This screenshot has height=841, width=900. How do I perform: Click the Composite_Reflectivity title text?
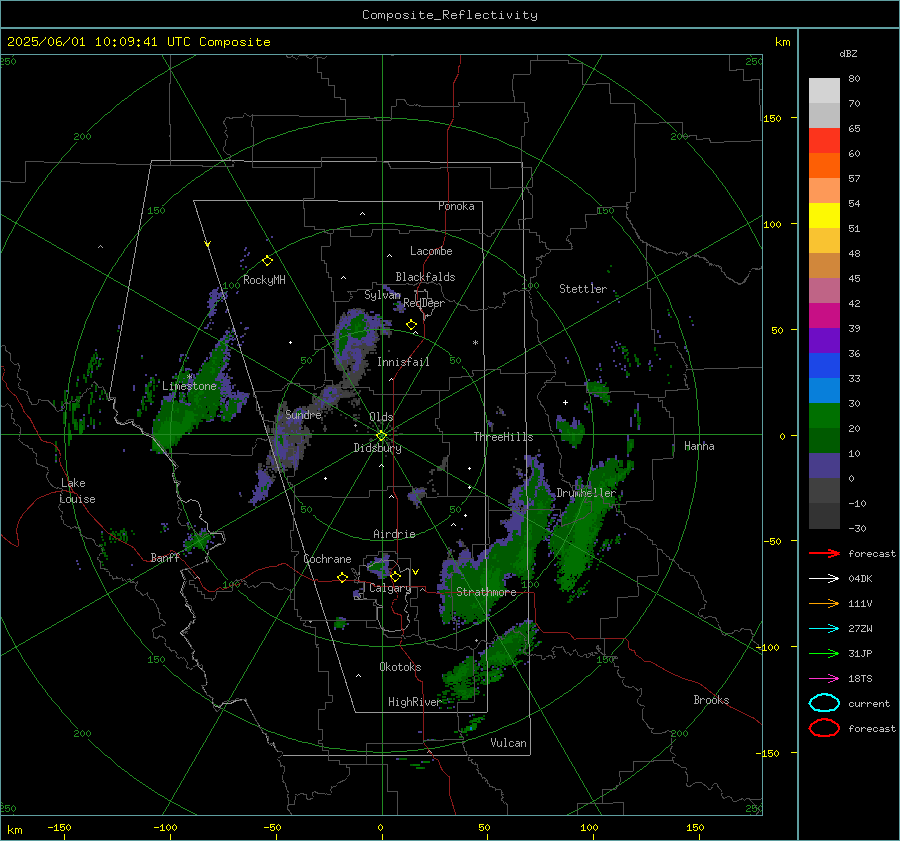(x=450, y=15)
